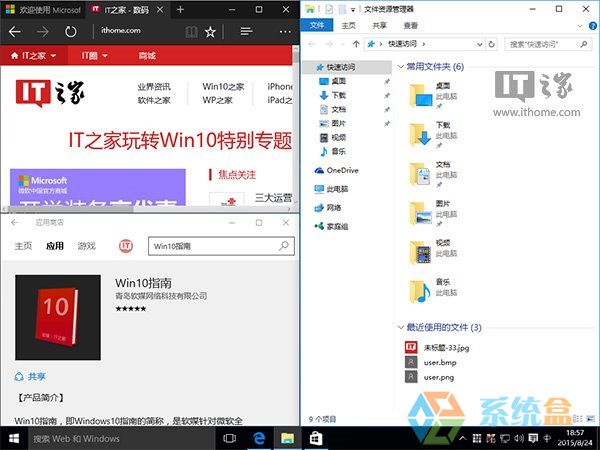The width and height of the screenshot is (600, 450).
Task: Click 业界资讯 link on IT之家 page
Action: pos(154,87)
